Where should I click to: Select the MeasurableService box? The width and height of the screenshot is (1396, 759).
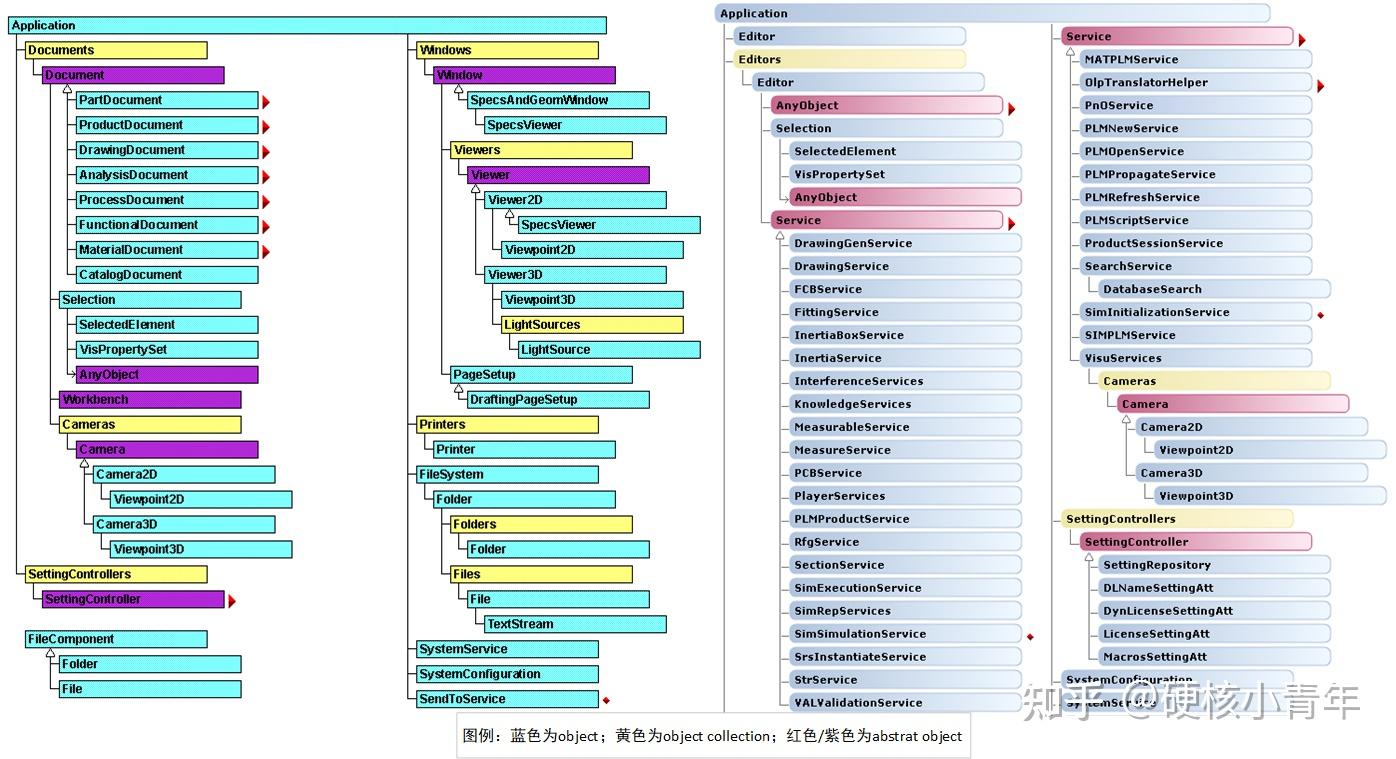[x=905, y=427]
